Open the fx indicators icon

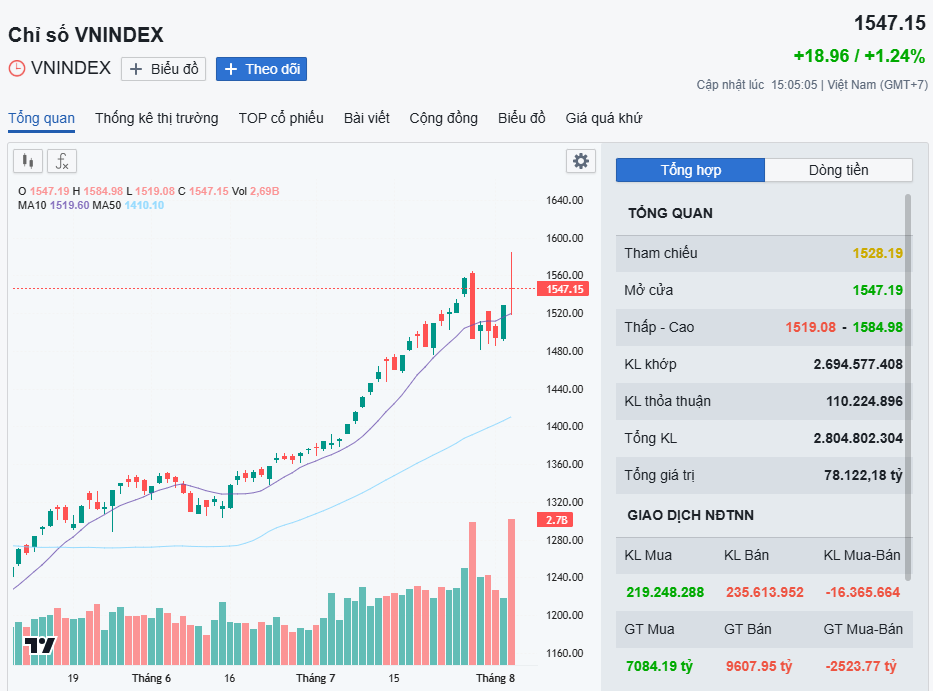click(62, 161)
